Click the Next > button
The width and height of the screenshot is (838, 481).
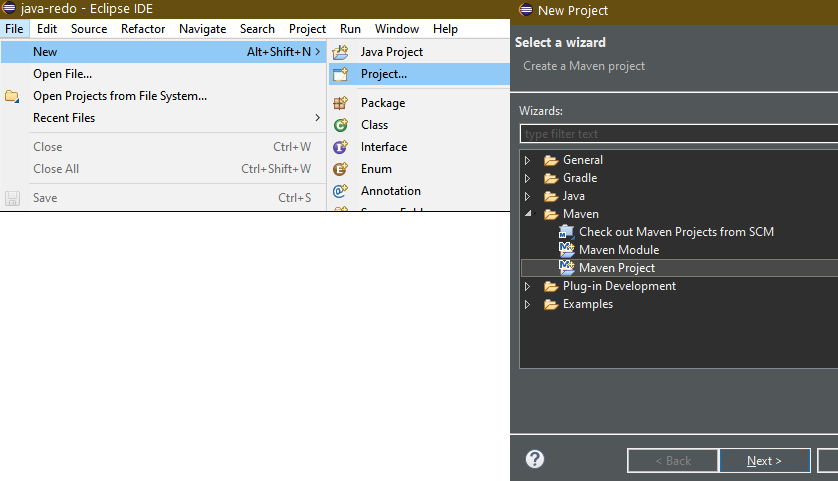tap(765, 461)
